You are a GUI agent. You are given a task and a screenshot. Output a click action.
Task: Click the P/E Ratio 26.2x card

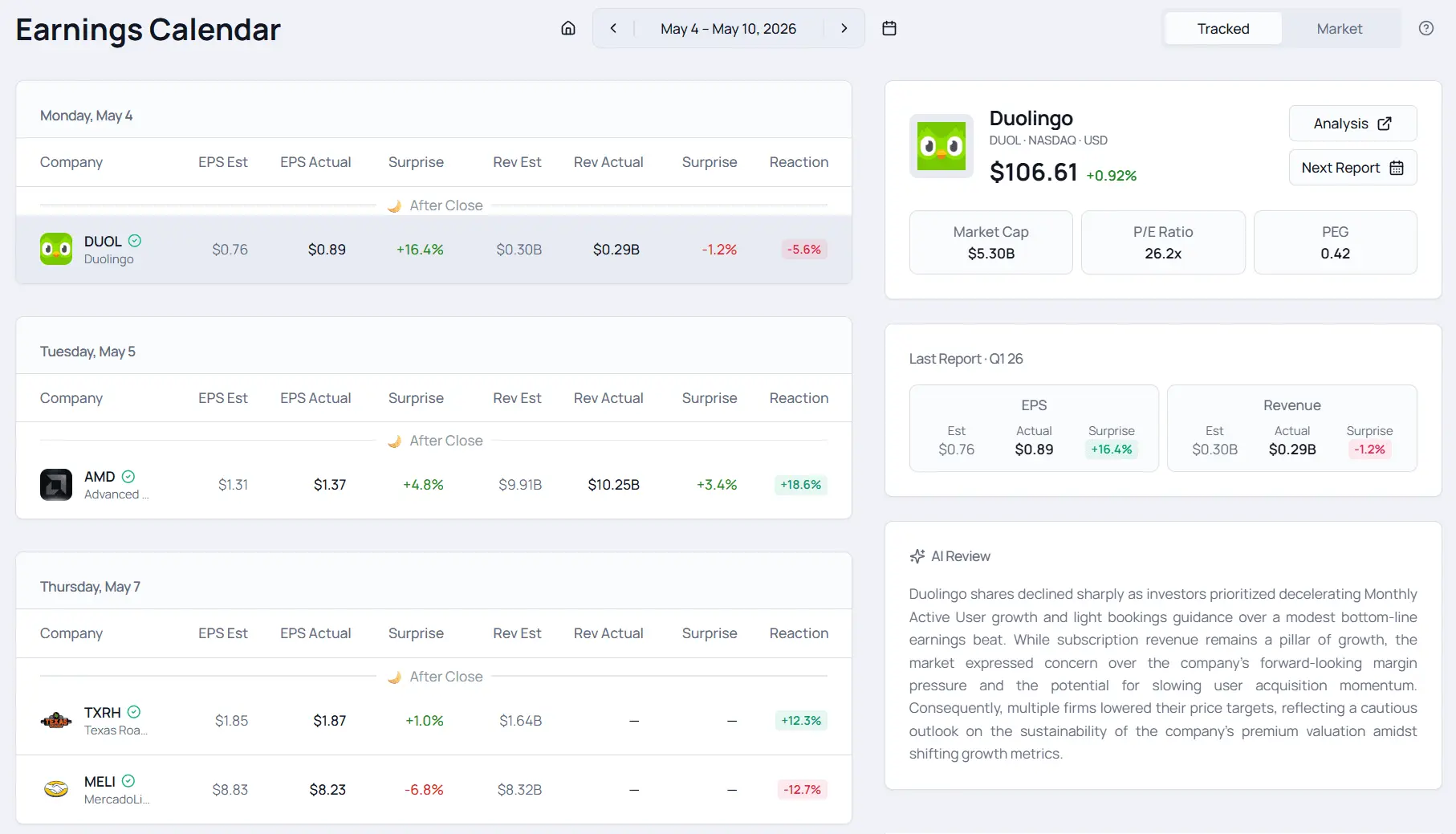[x=1163, y=242]
